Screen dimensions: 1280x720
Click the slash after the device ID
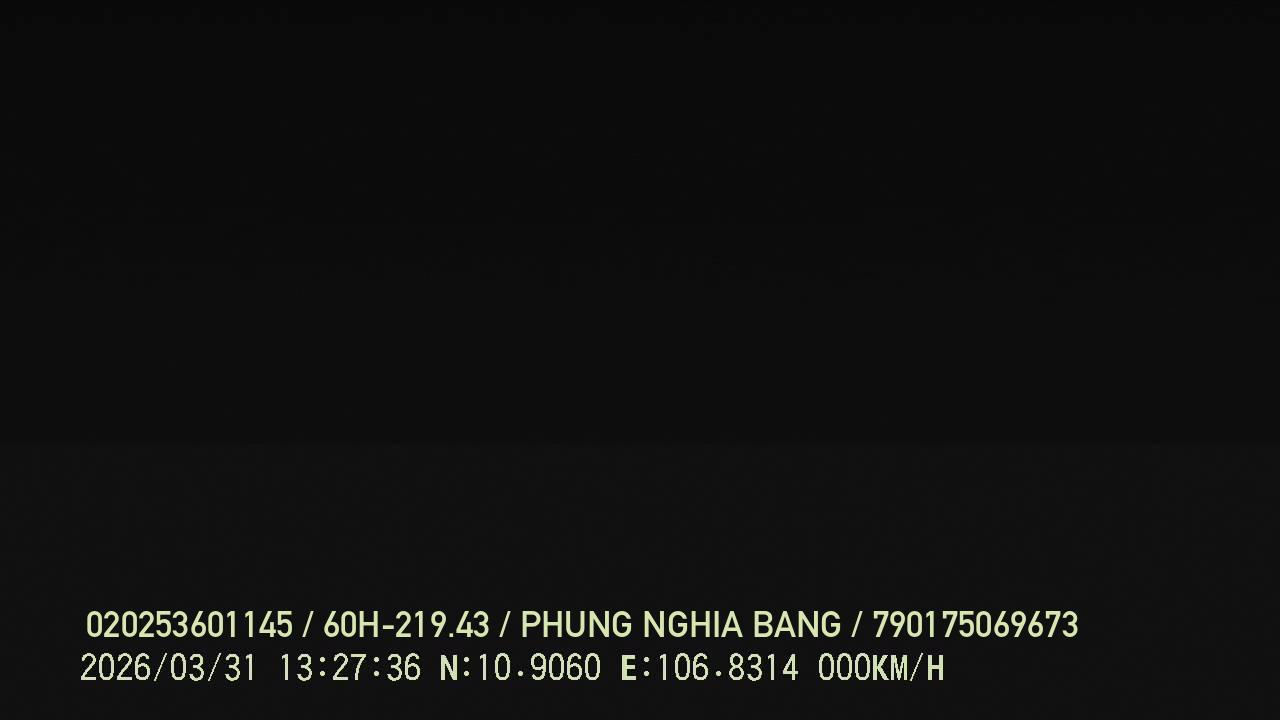308,625
